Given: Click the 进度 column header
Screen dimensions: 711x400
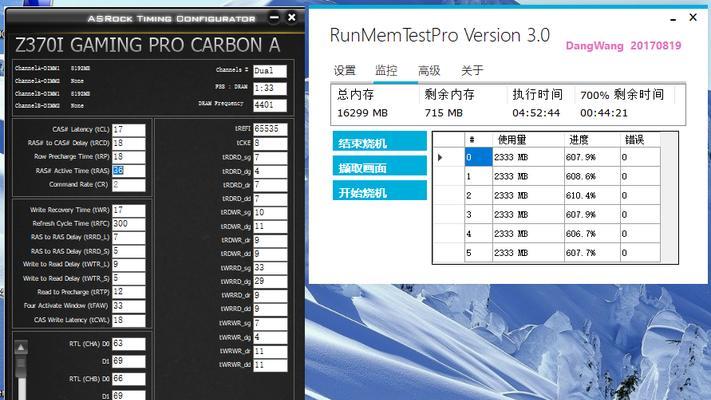Looking at the screenshot, I should click(592, 140).
